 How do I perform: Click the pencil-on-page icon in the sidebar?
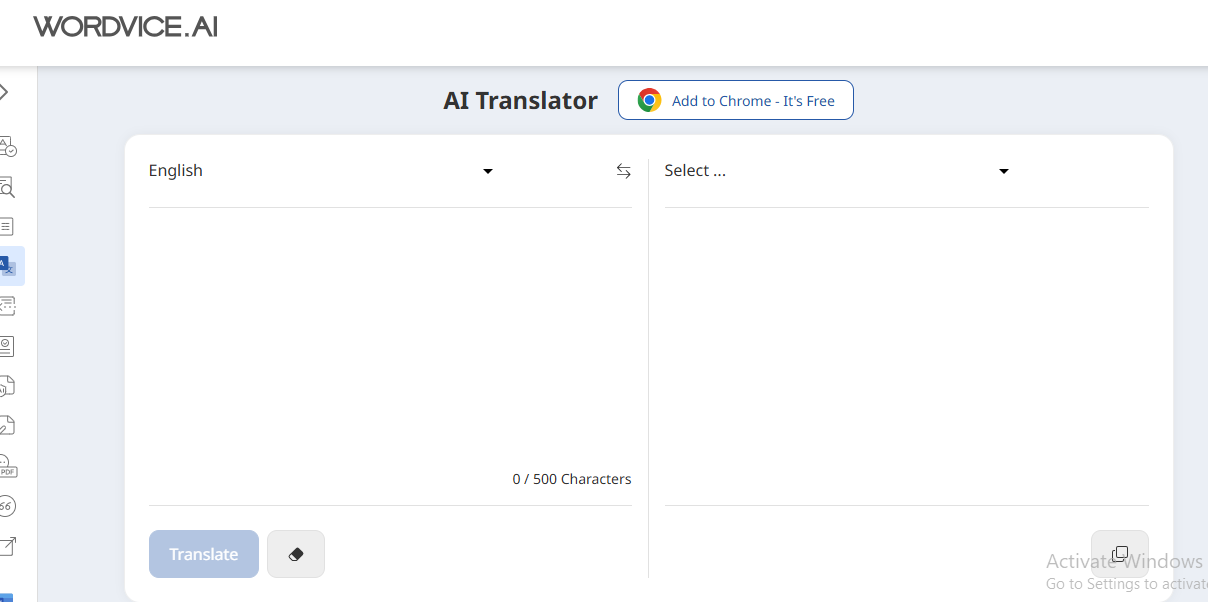point(8,426)
